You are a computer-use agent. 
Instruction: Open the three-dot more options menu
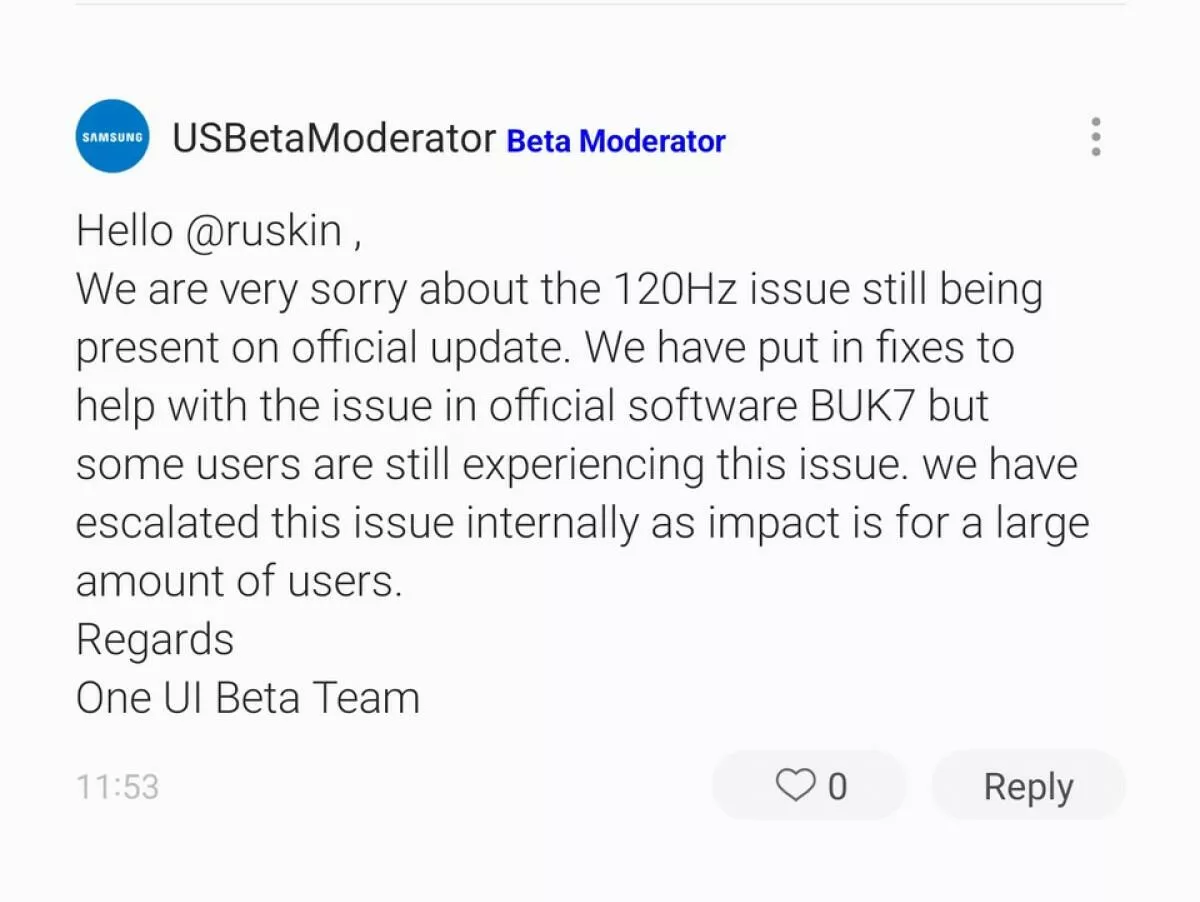[1096, 137]
